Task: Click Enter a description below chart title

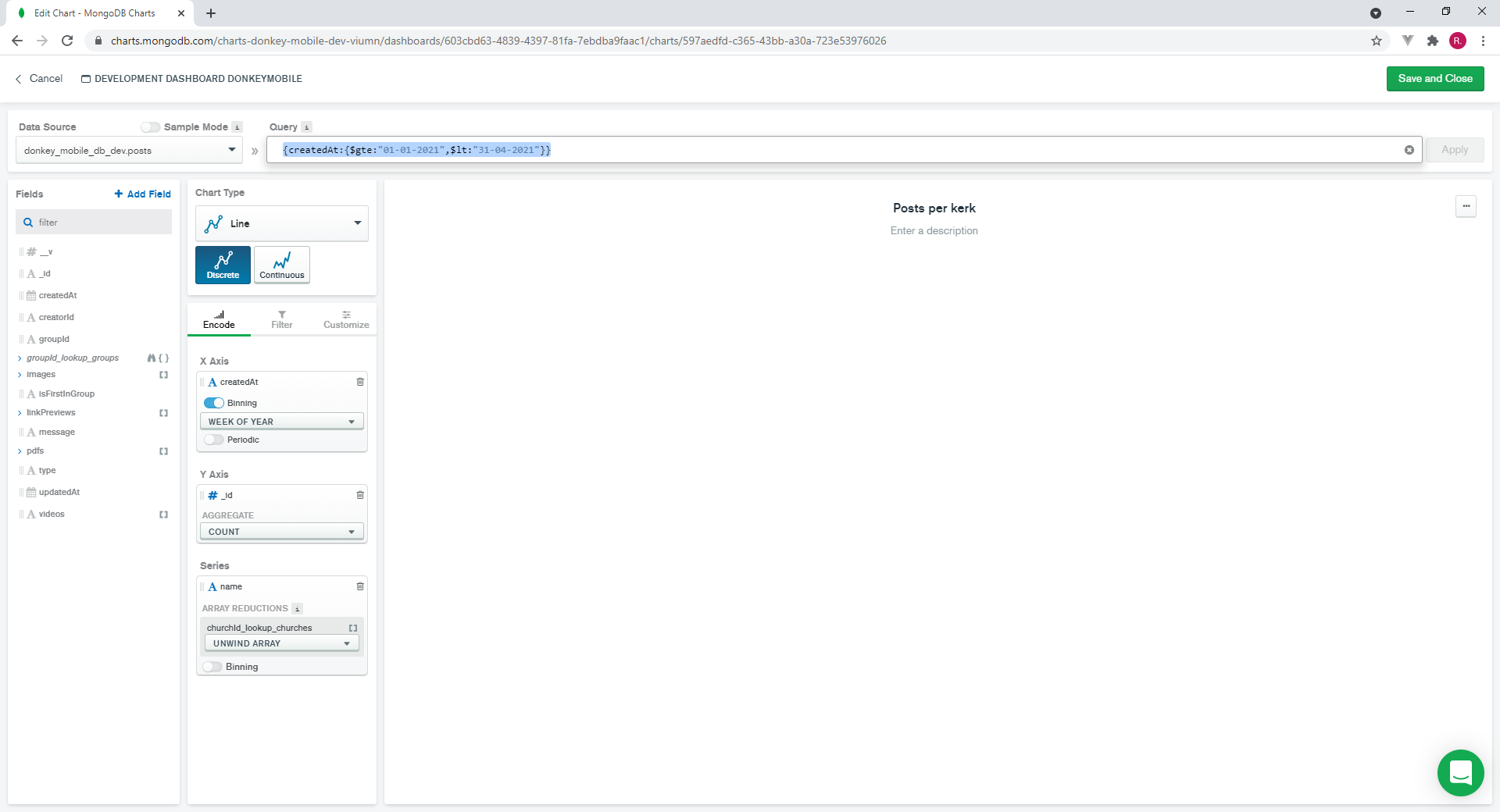Action: coord(934,230)
